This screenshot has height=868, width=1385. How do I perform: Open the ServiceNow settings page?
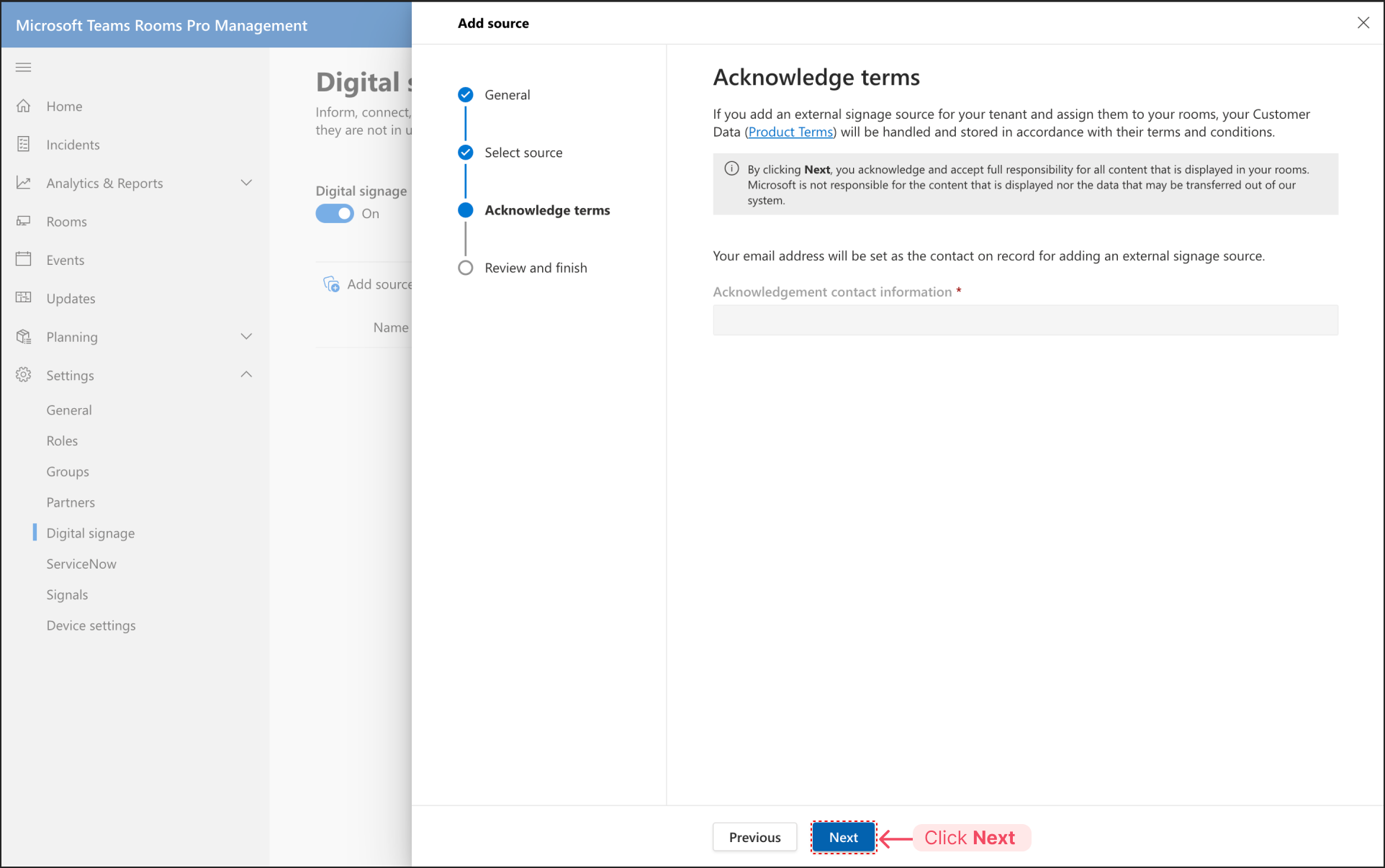pos(81,564)
